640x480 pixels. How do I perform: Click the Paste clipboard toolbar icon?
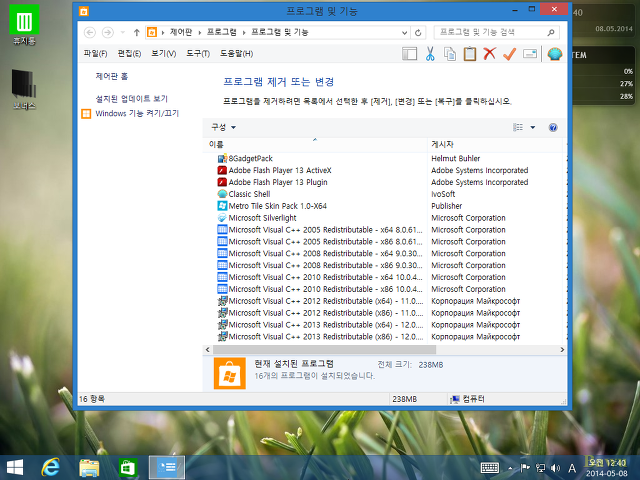coord(470,53)
